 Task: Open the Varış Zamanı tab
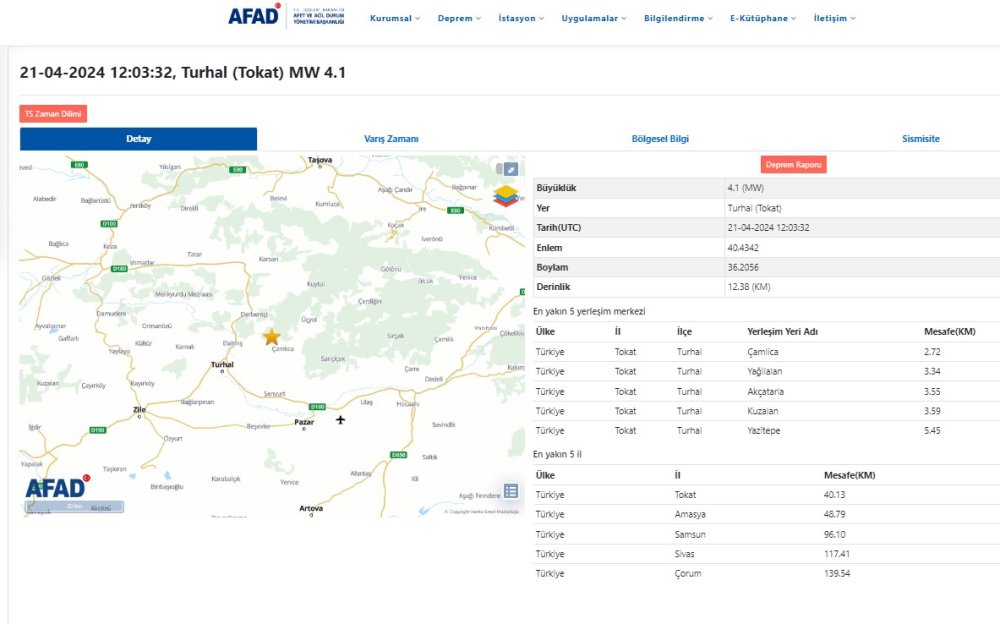pyautogui.click(x=391, y=138)
